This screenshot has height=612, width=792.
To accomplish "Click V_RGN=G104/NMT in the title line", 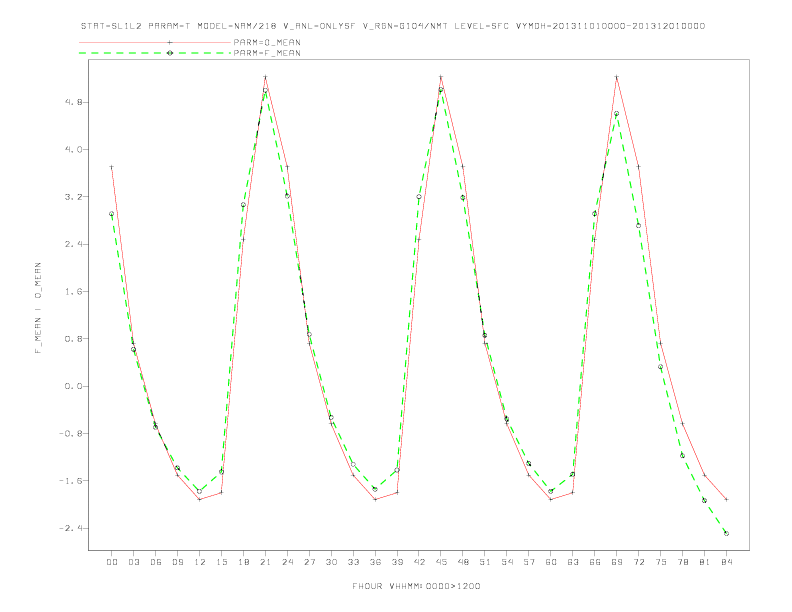I will pos(406,26).
